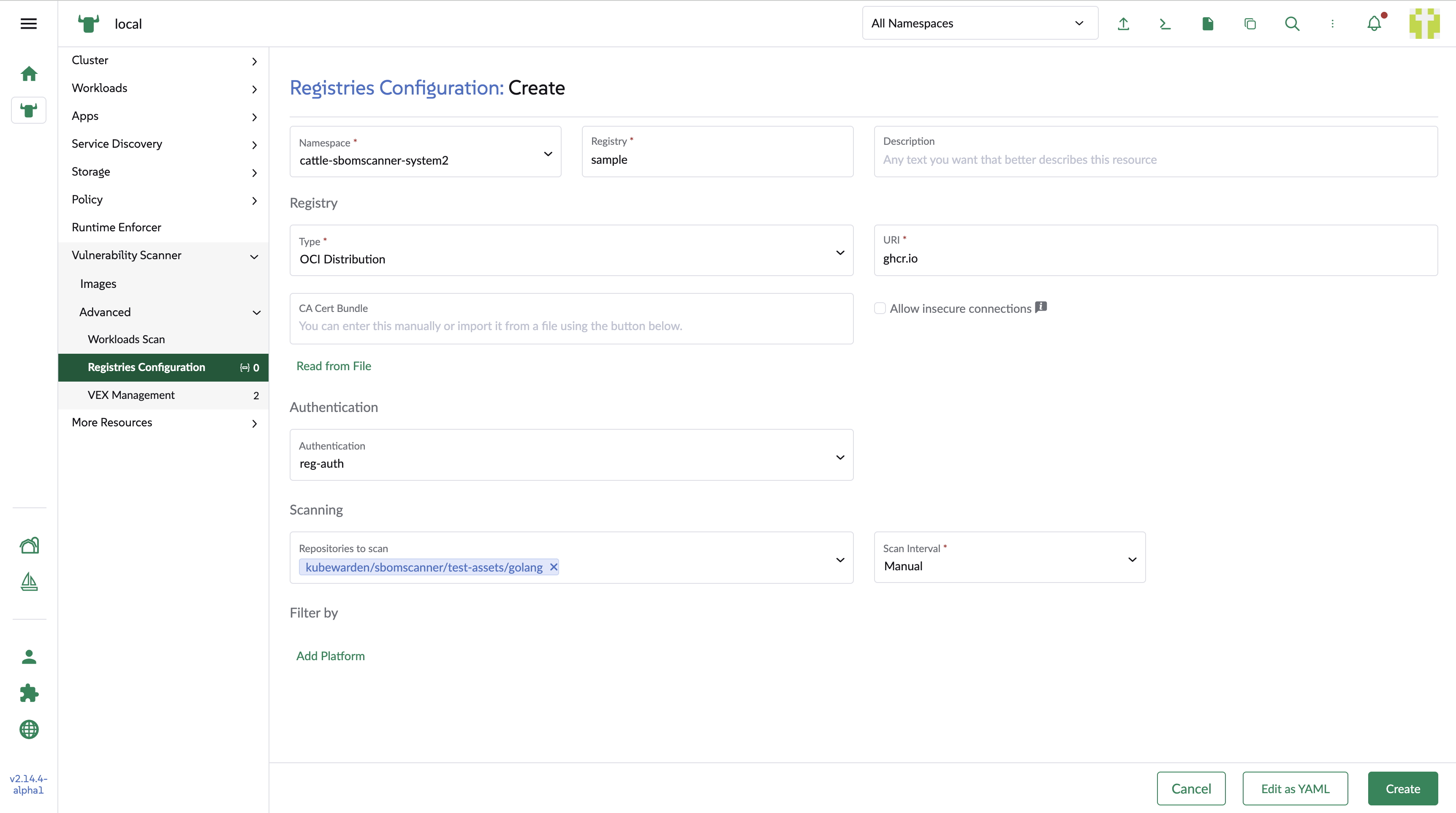This screenshot has width=1456, height=813.
Task: Expand the Workloads menu section
Action: [163, 88]
